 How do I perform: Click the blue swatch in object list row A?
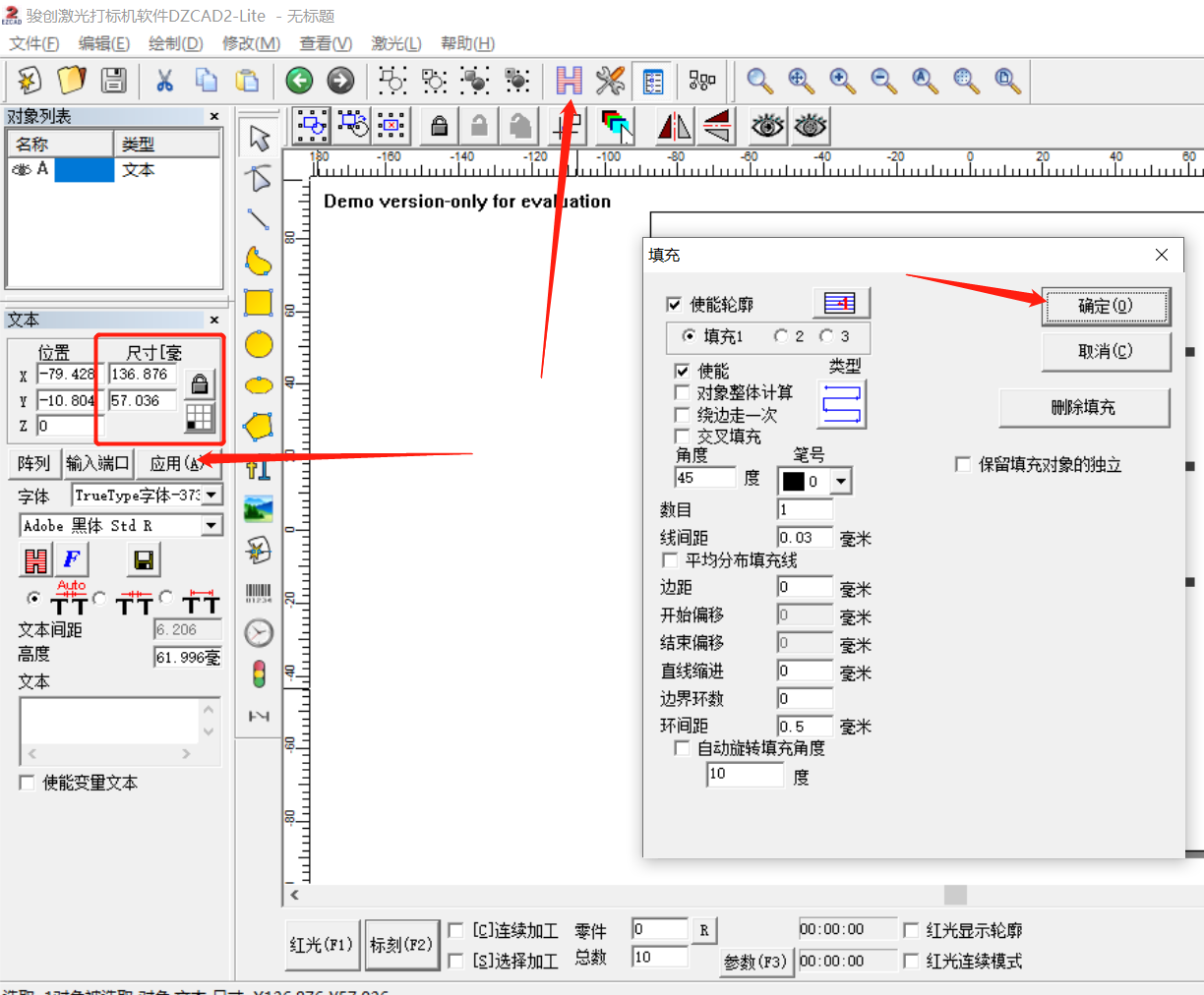(x=85, y=169)
